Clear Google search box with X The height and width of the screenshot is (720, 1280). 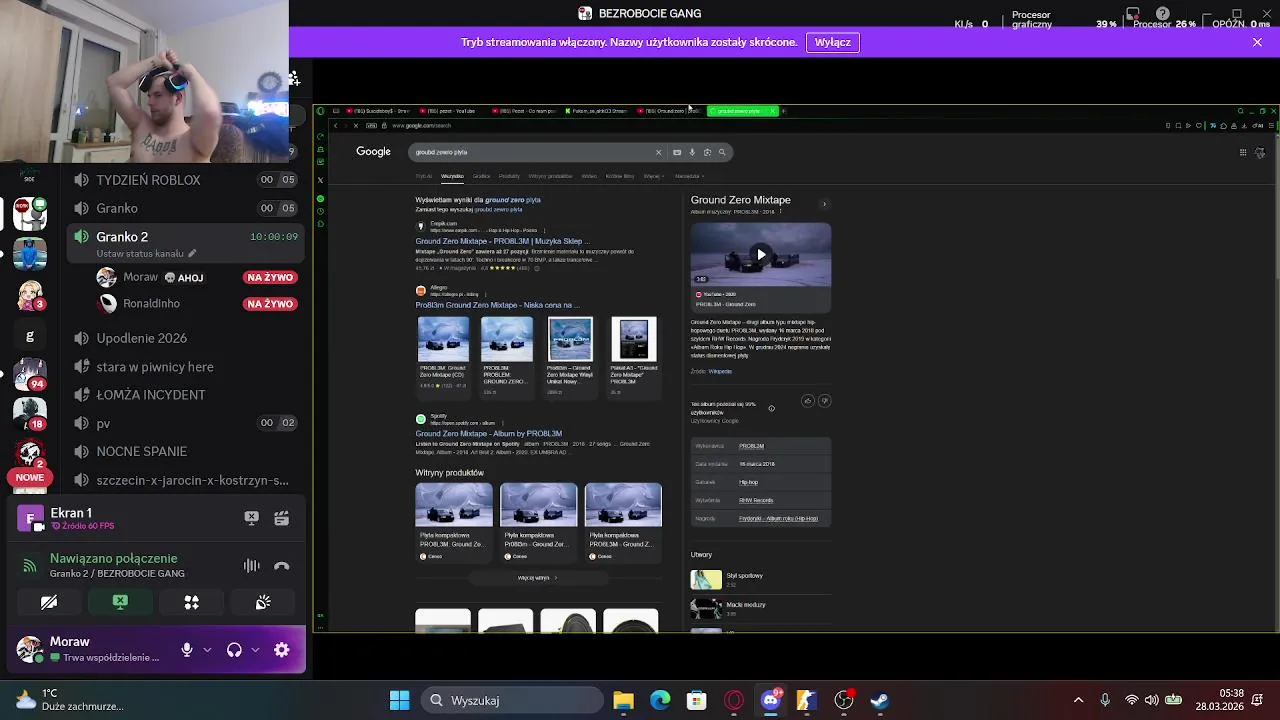(x=658, y=152)
